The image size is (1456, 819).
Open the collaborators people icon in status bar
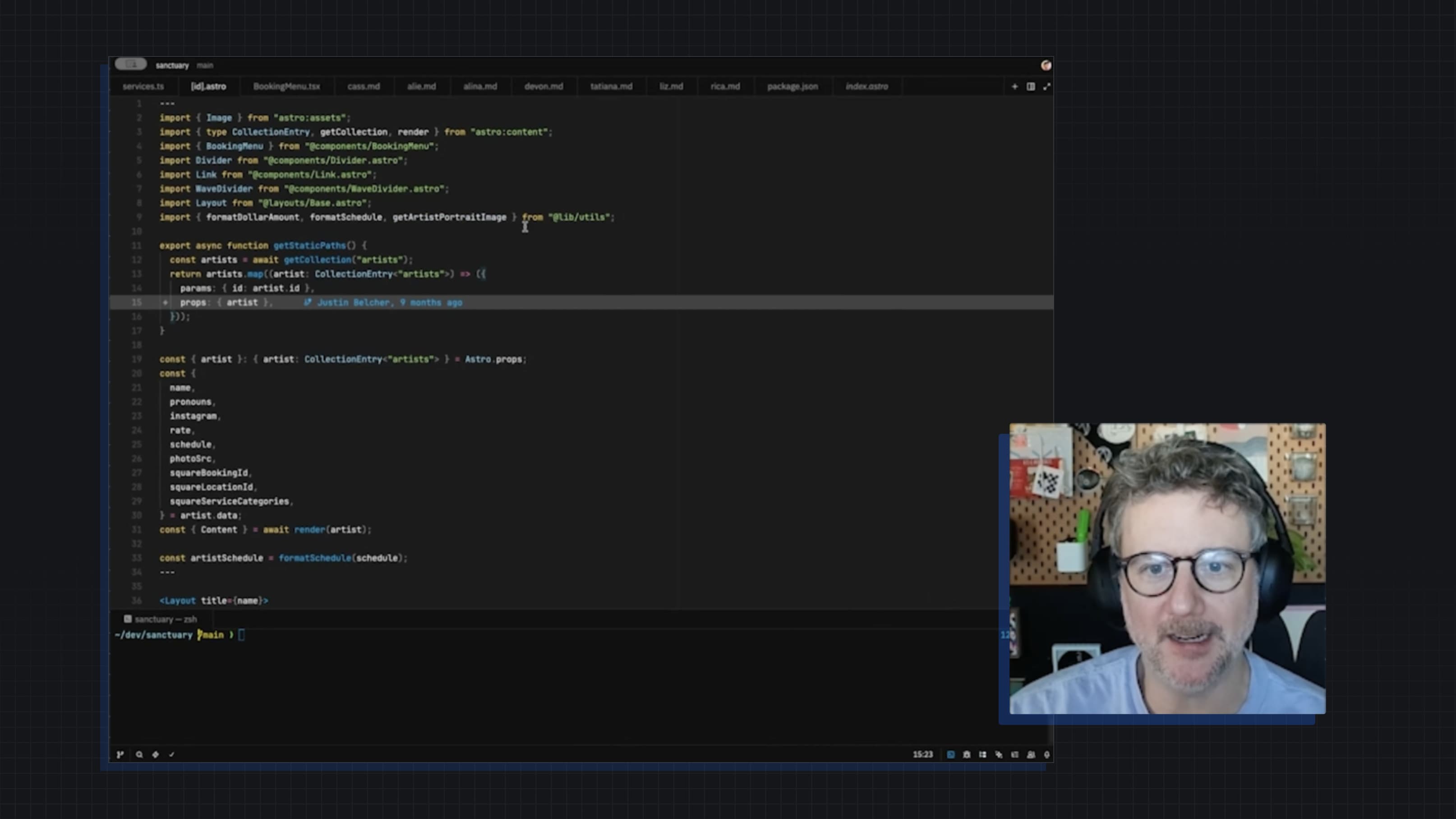tap(1031, 754)
